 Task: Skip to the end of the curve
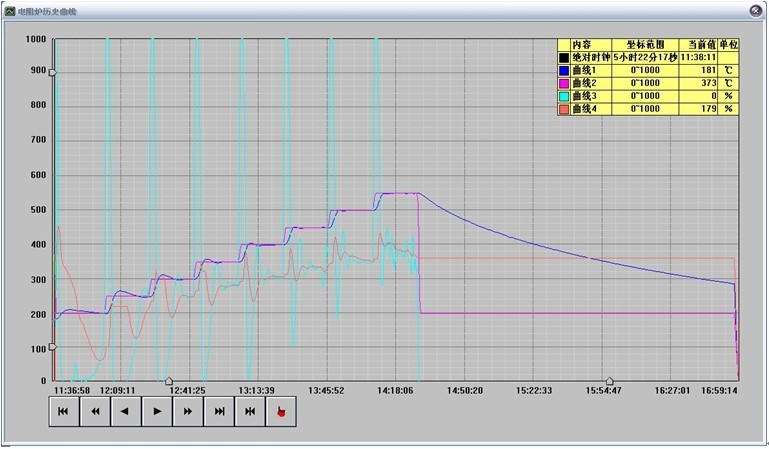pyautogui.click(x=218, y=411)
